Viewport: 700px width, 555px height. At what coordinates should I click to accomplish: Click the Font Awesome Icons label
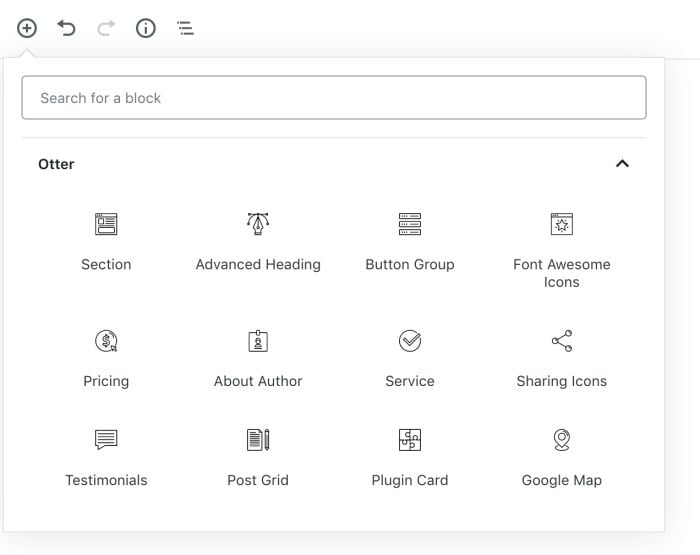(562, 273)
